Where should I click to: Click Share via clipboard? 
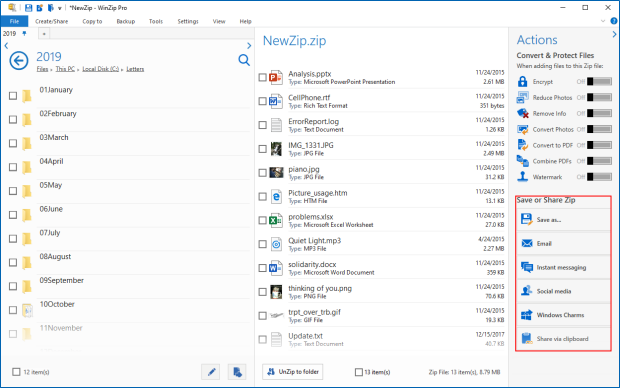[563, 339]
